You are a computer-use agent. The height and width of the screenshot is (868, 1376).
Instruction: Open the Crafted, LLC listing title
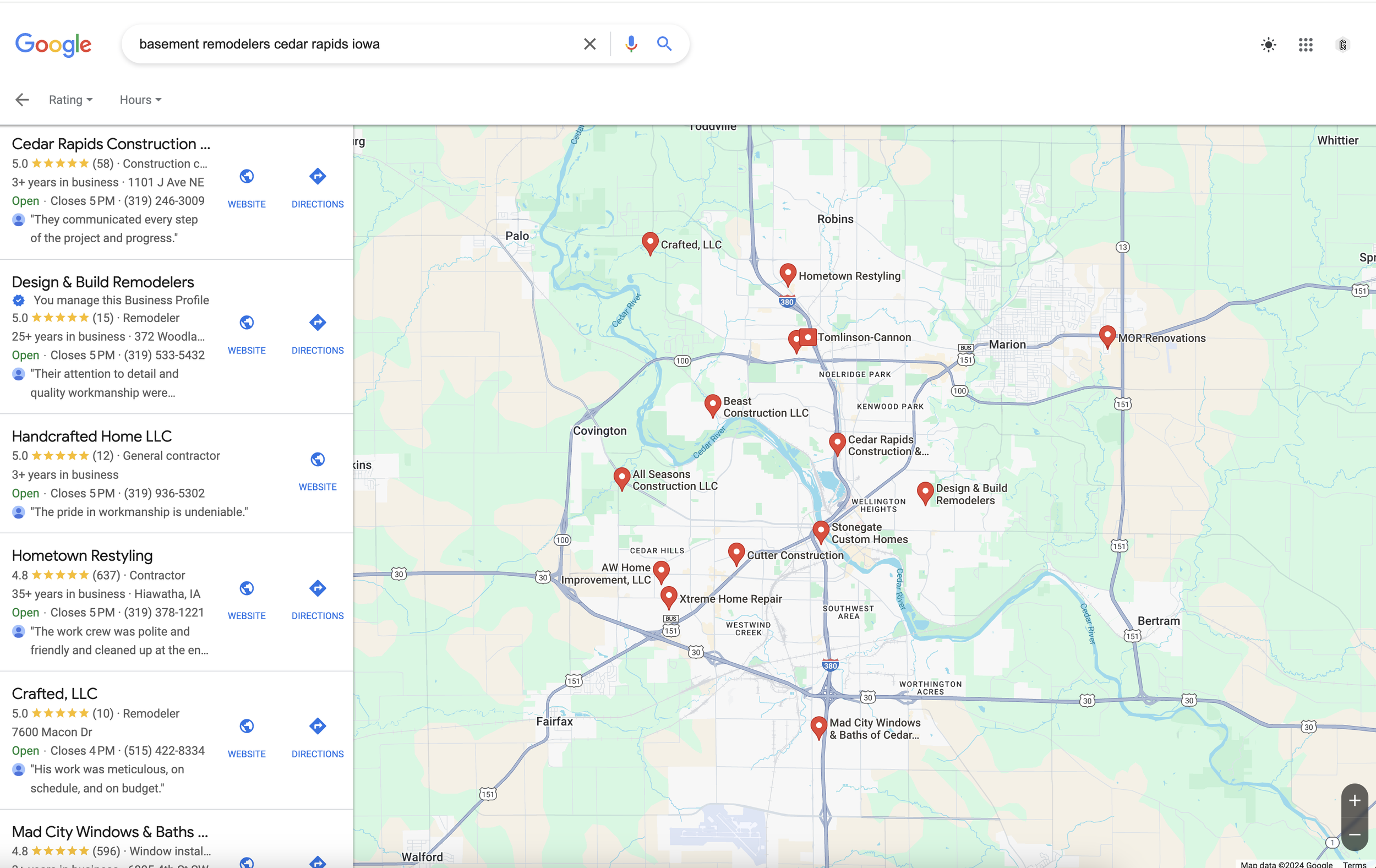(55, 694)
